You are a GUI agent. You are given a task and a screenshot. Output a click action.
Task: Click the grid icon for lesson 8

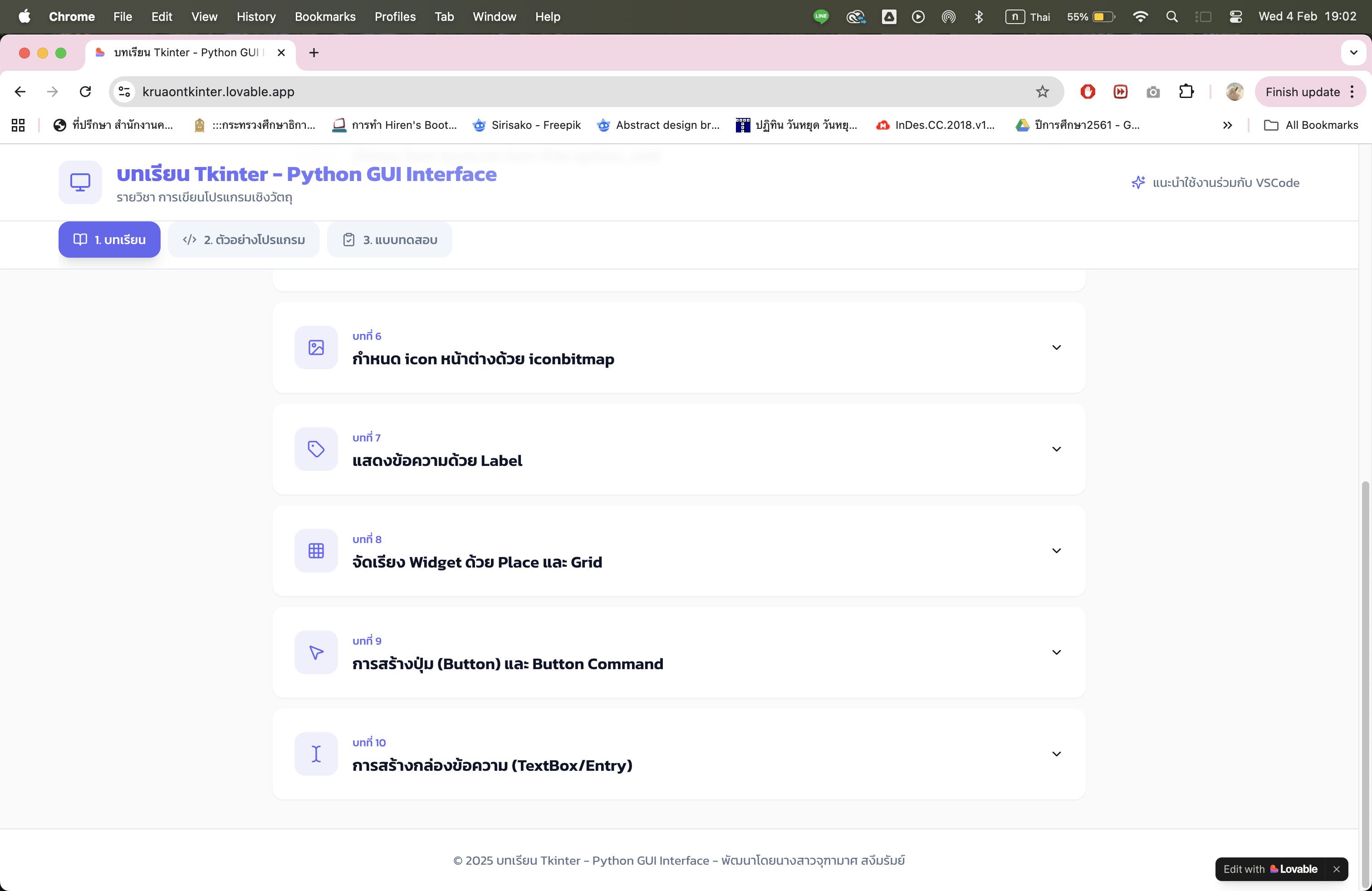316,550
